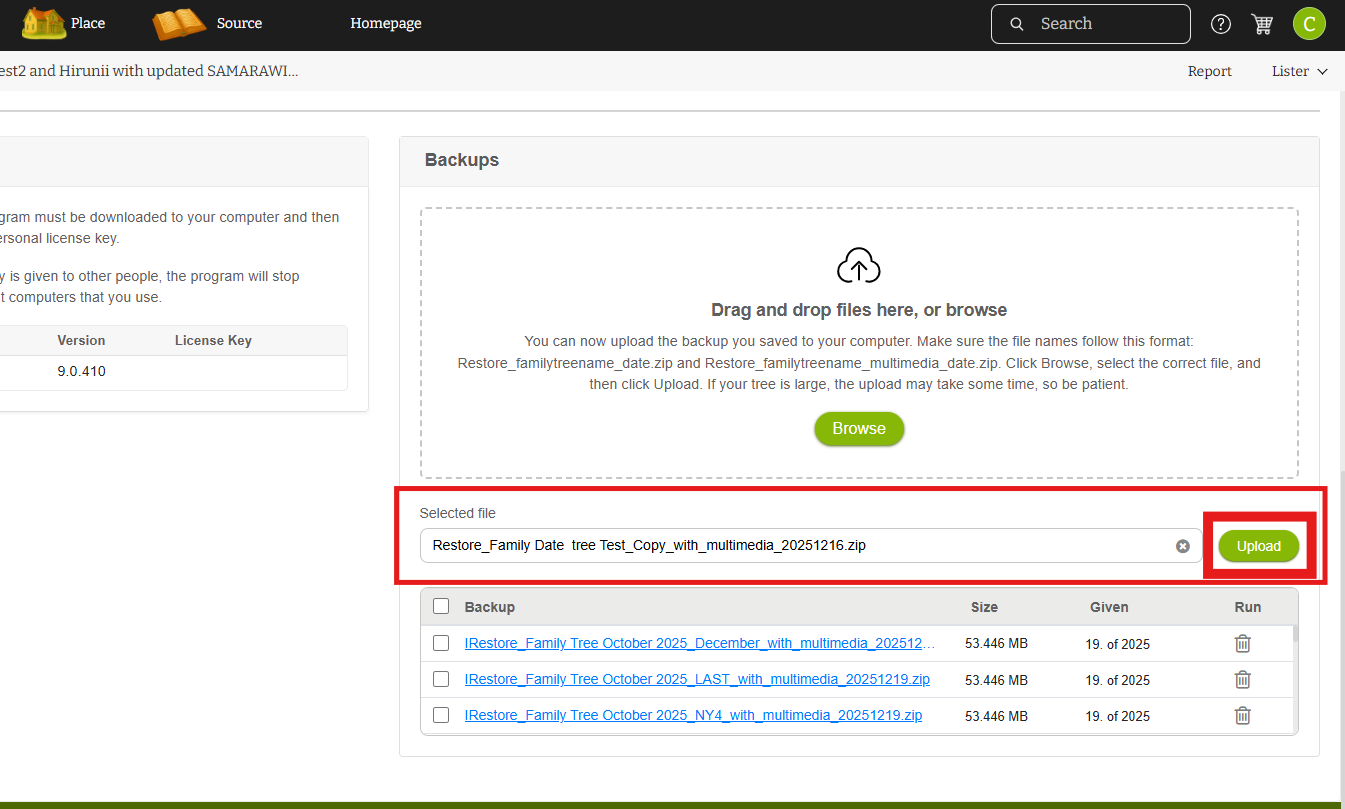The image size is (1345, 809).
Task: Toggle the select-all Backup header checkbox
Action: point(441,606)
